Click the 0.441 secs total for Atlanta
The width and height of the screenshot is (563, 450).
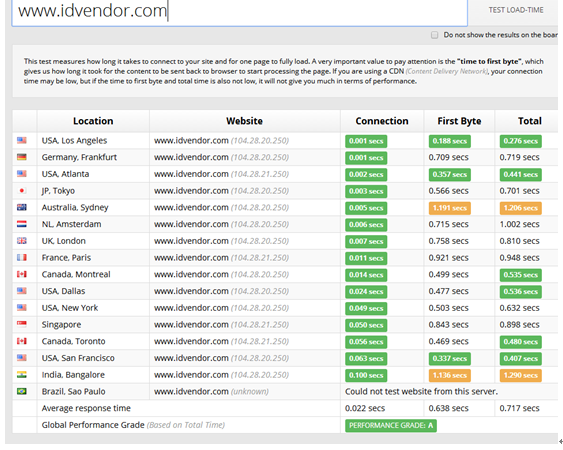[x=520, y=175]
